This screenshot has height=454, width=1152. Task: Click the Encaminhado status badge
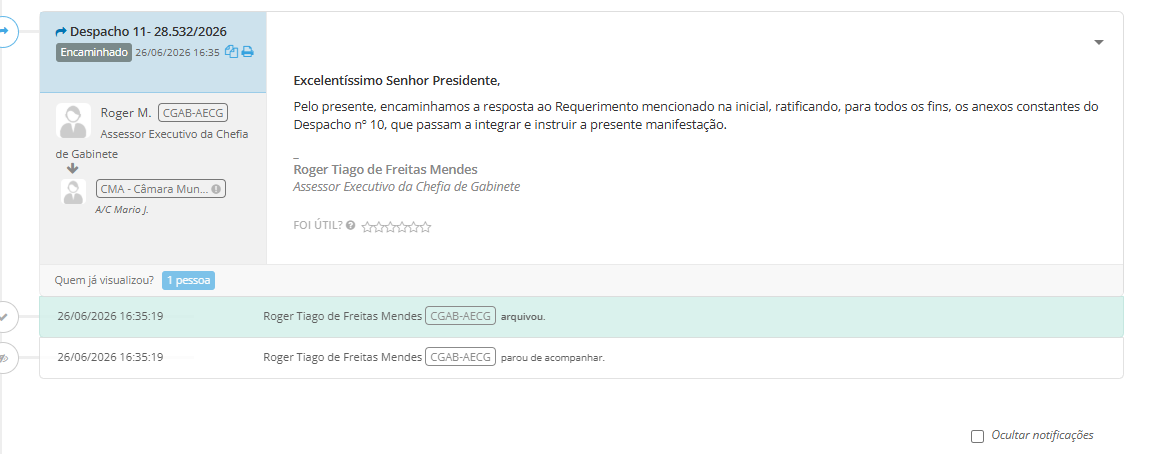click(94, 52)
